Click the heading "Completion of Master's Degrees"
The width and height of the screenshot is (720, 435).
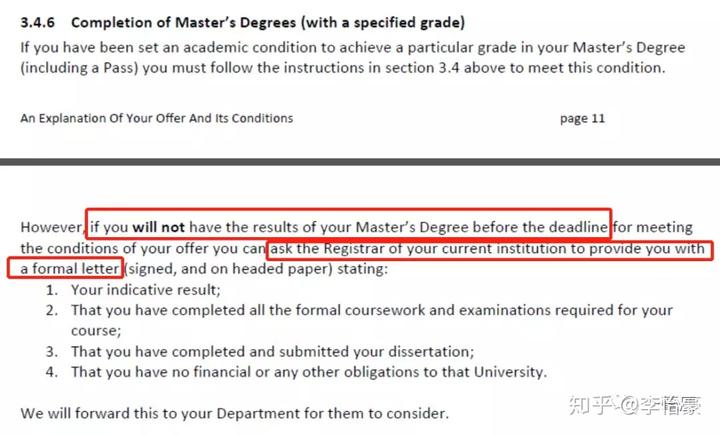pos(183,23)
